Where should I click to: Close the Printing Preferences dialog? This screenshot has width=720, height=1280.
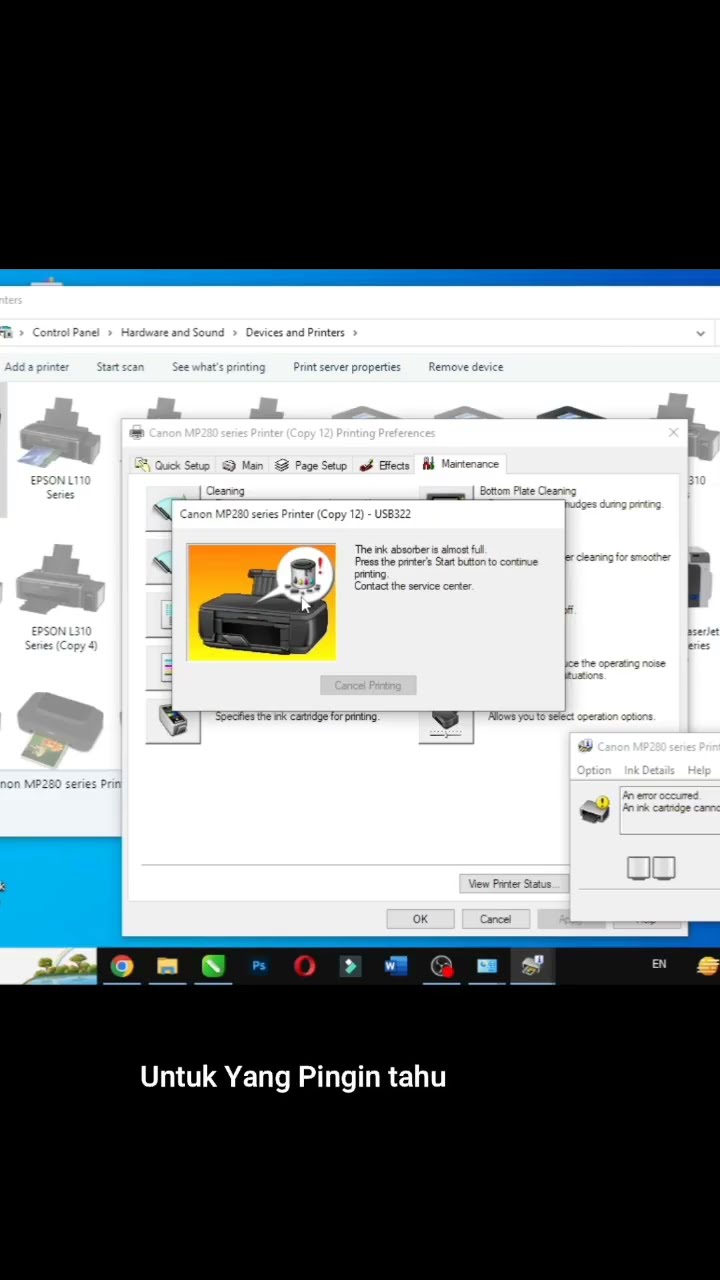coord(673,432)
